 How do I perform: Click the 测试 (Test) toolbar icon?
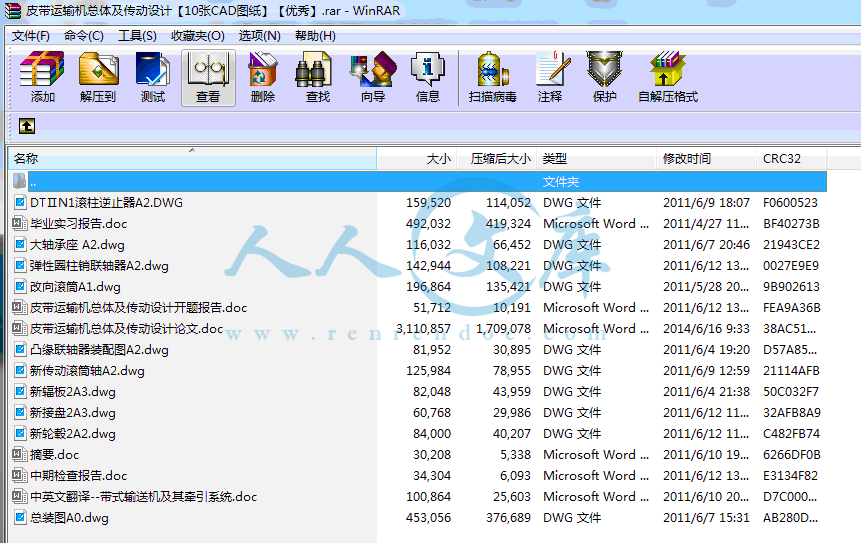coord(153,70)
